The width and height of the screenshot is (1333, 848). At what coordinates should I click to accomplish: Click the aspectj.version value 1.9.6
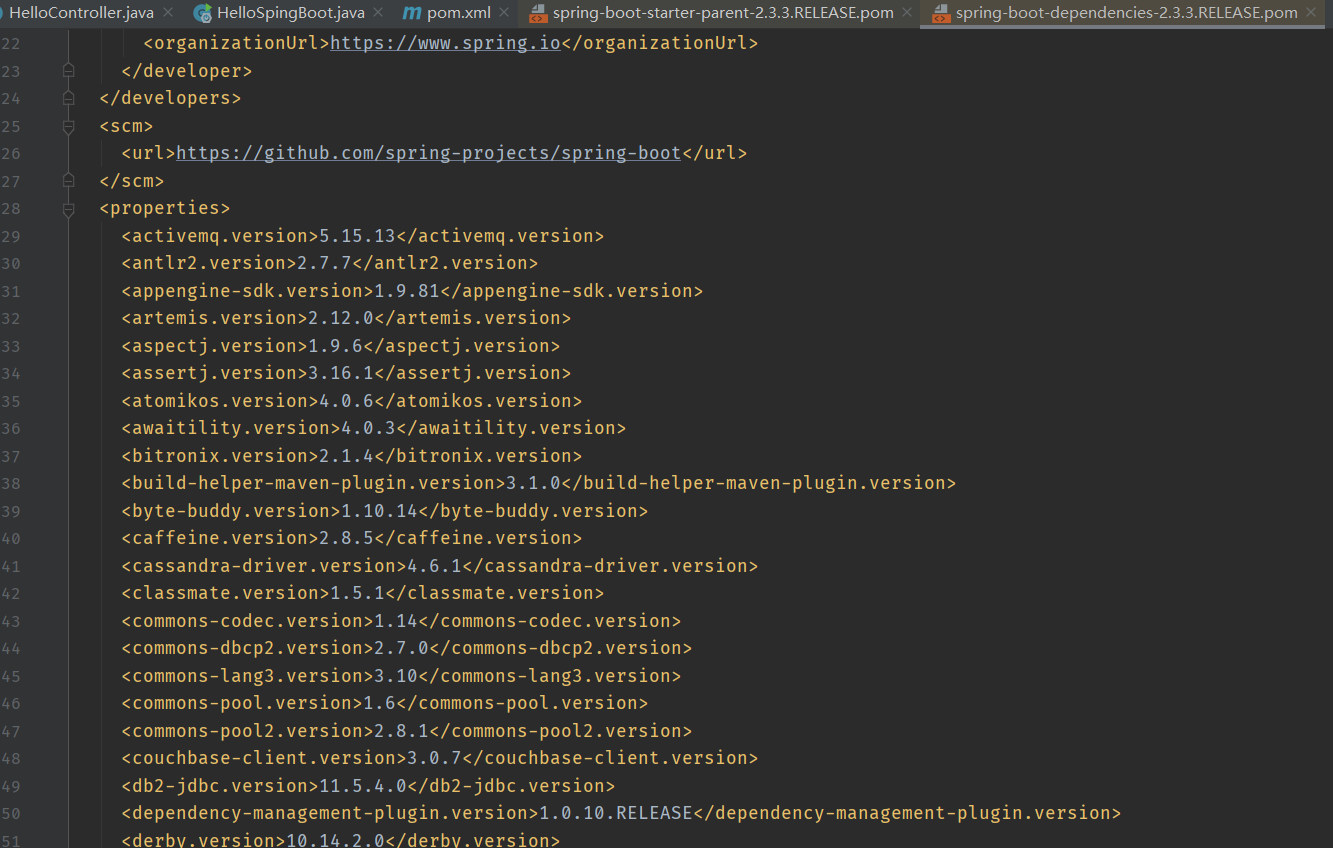[x=335, y=346]
